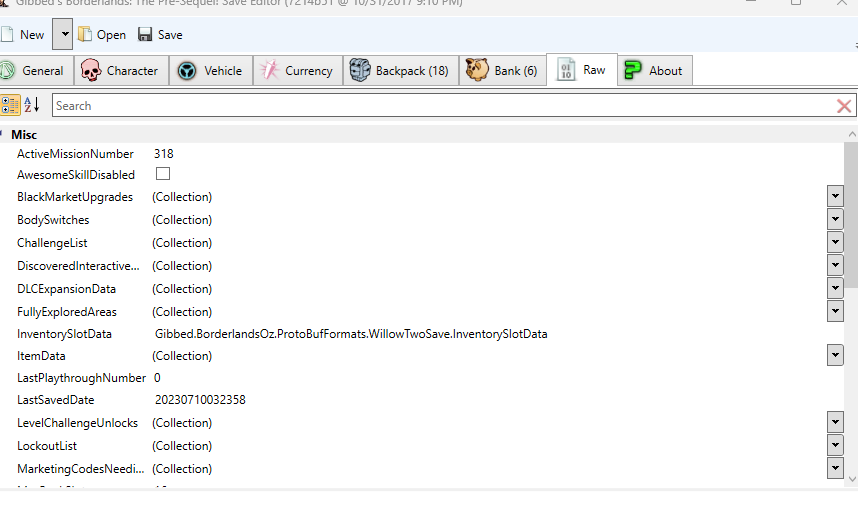
Task: Open the New button dropdown arrow
Action: click(63, 34)
